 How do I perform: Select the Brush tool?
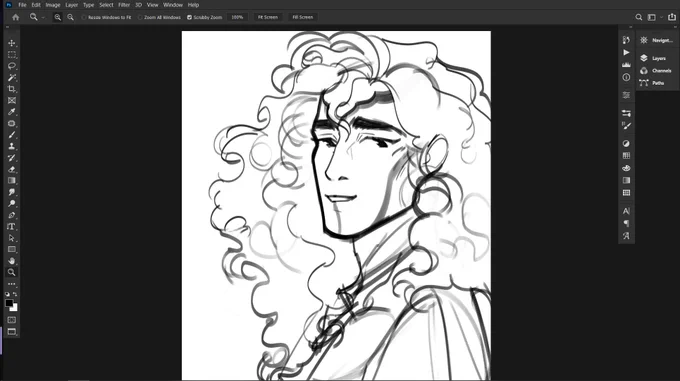(x=12, y=135)
